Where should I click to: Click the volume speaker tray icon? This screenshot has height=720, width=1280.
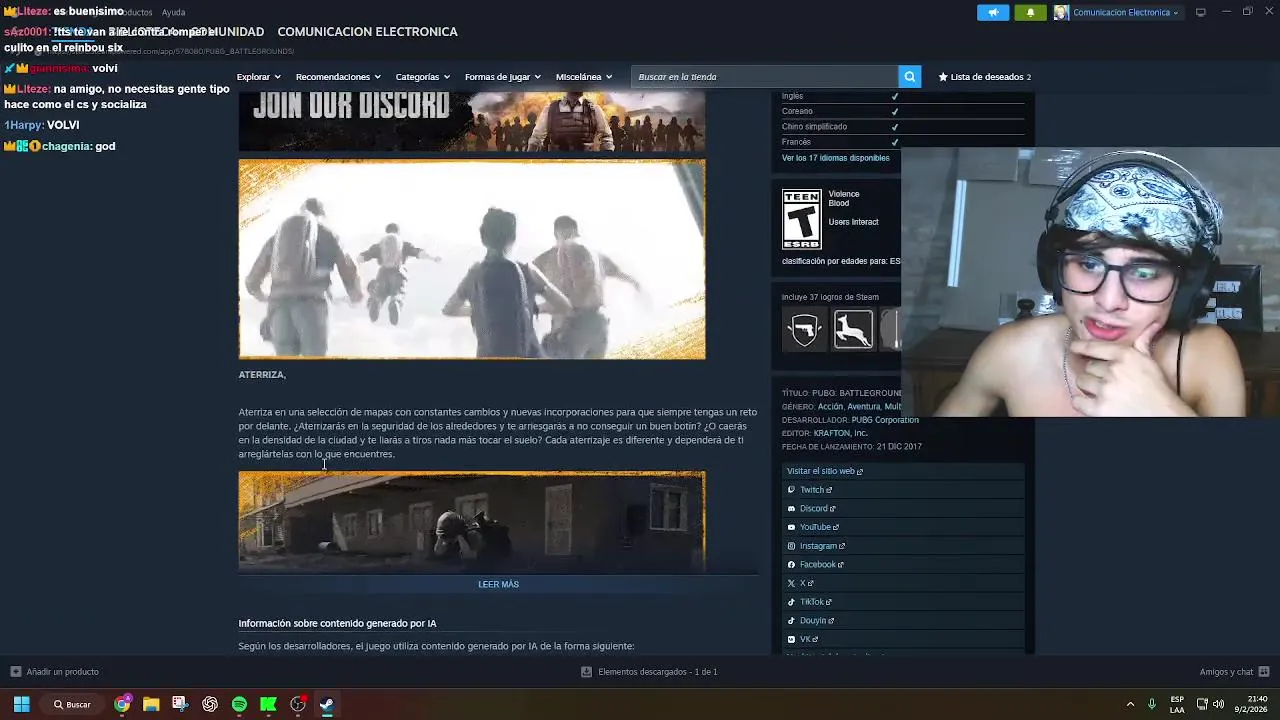click(1218, 704)
